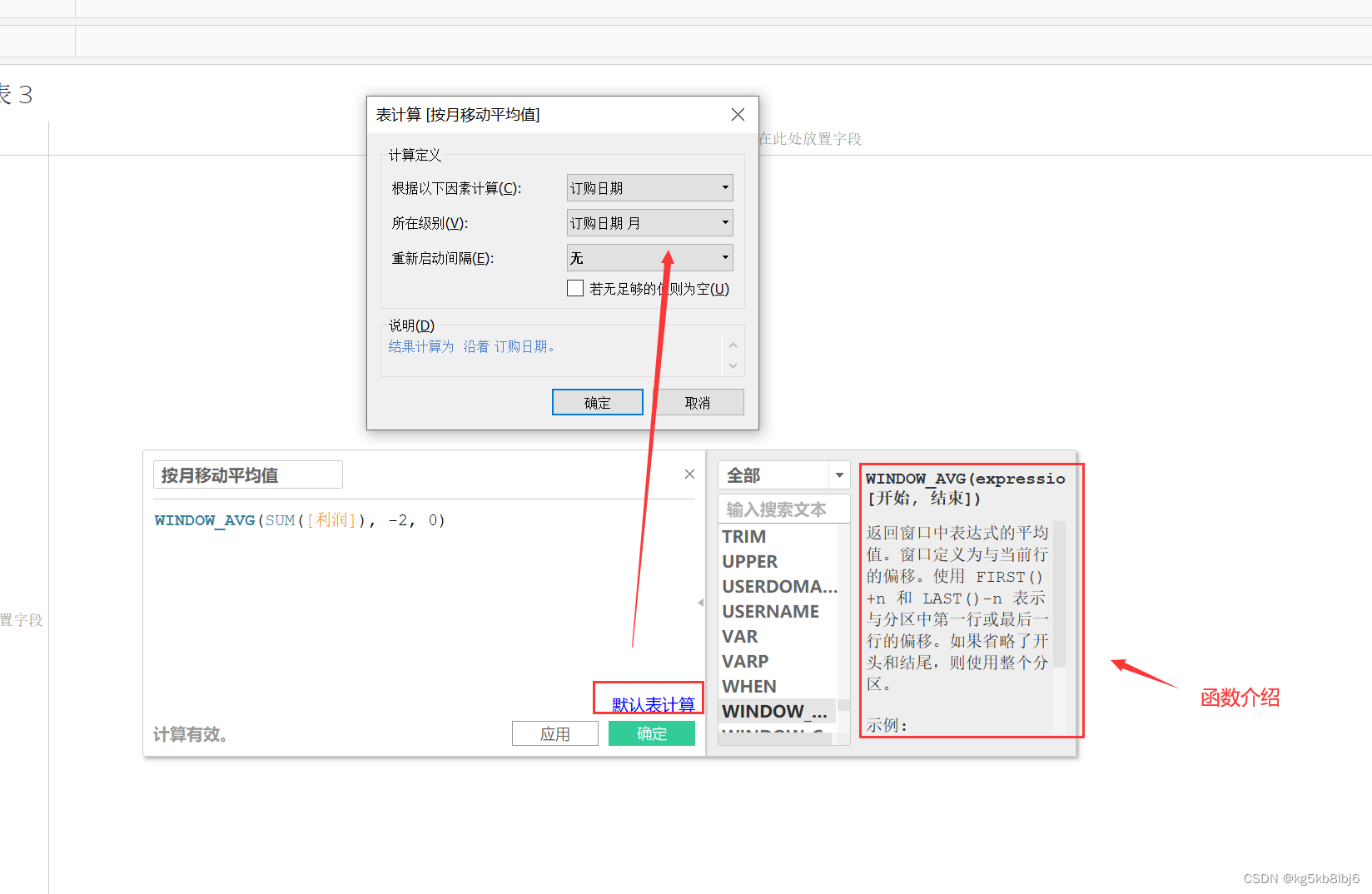Image resolution: width=1372 pixels, height=894 pixels.
Task: Click 确定 in the calculation editor
Action: (652, 733)
